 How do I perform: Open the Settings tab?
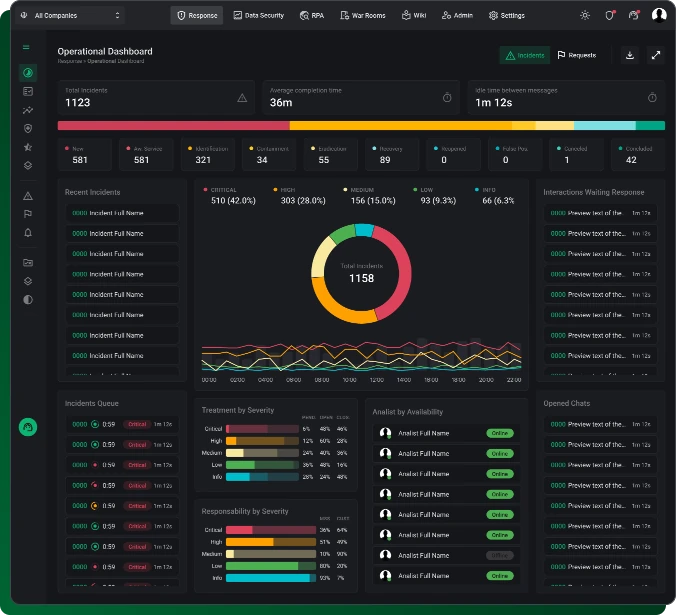coord(507,16)
